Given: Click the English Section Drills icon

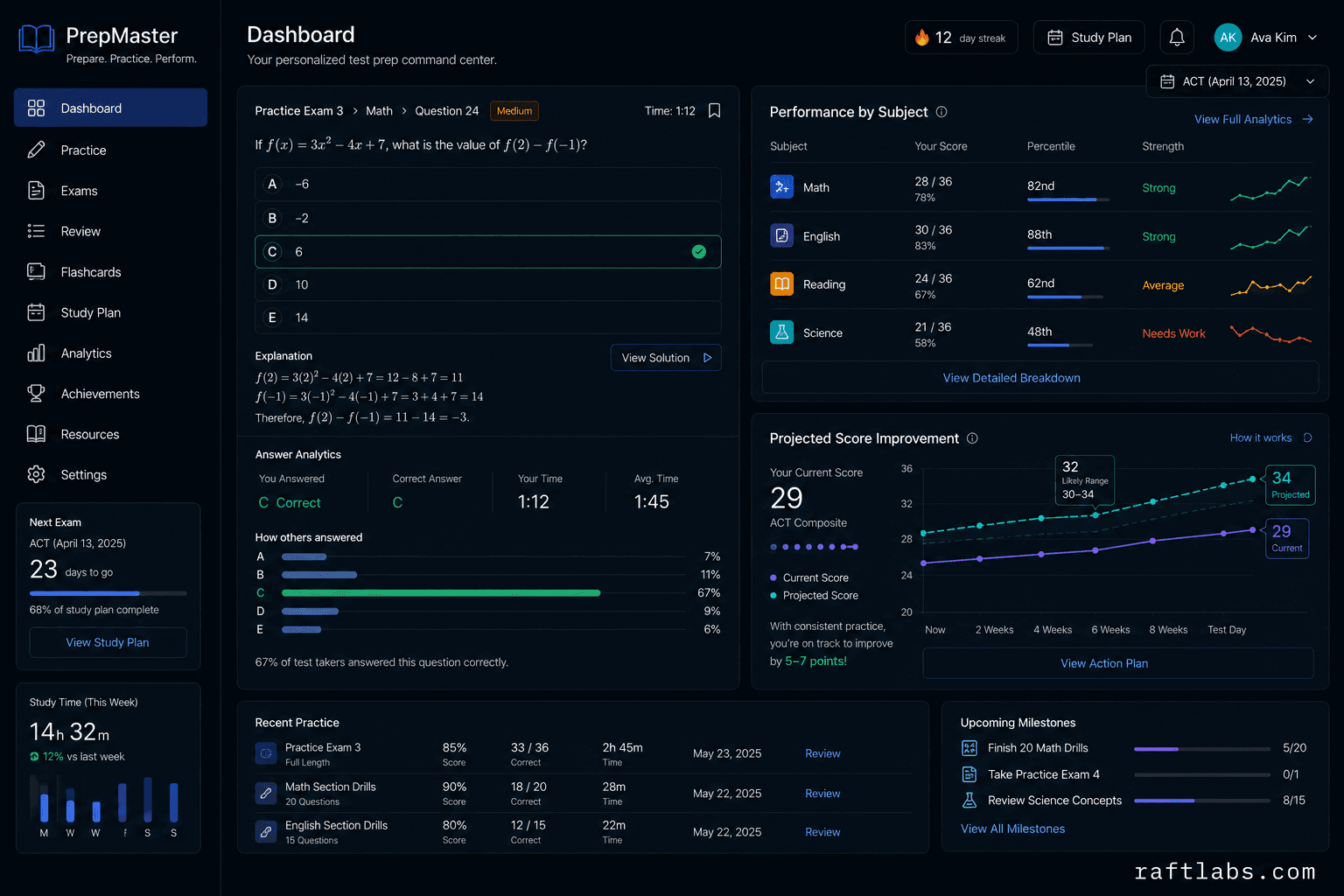Looking at the screenshot, I should 266,831.
